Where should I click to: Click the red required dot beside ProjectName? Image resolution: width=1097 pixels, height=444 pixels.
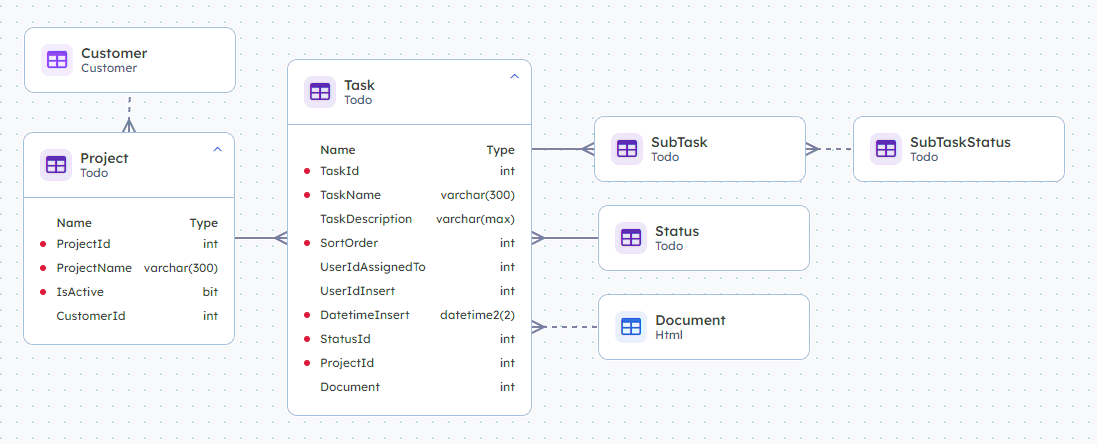click(43, 268)
